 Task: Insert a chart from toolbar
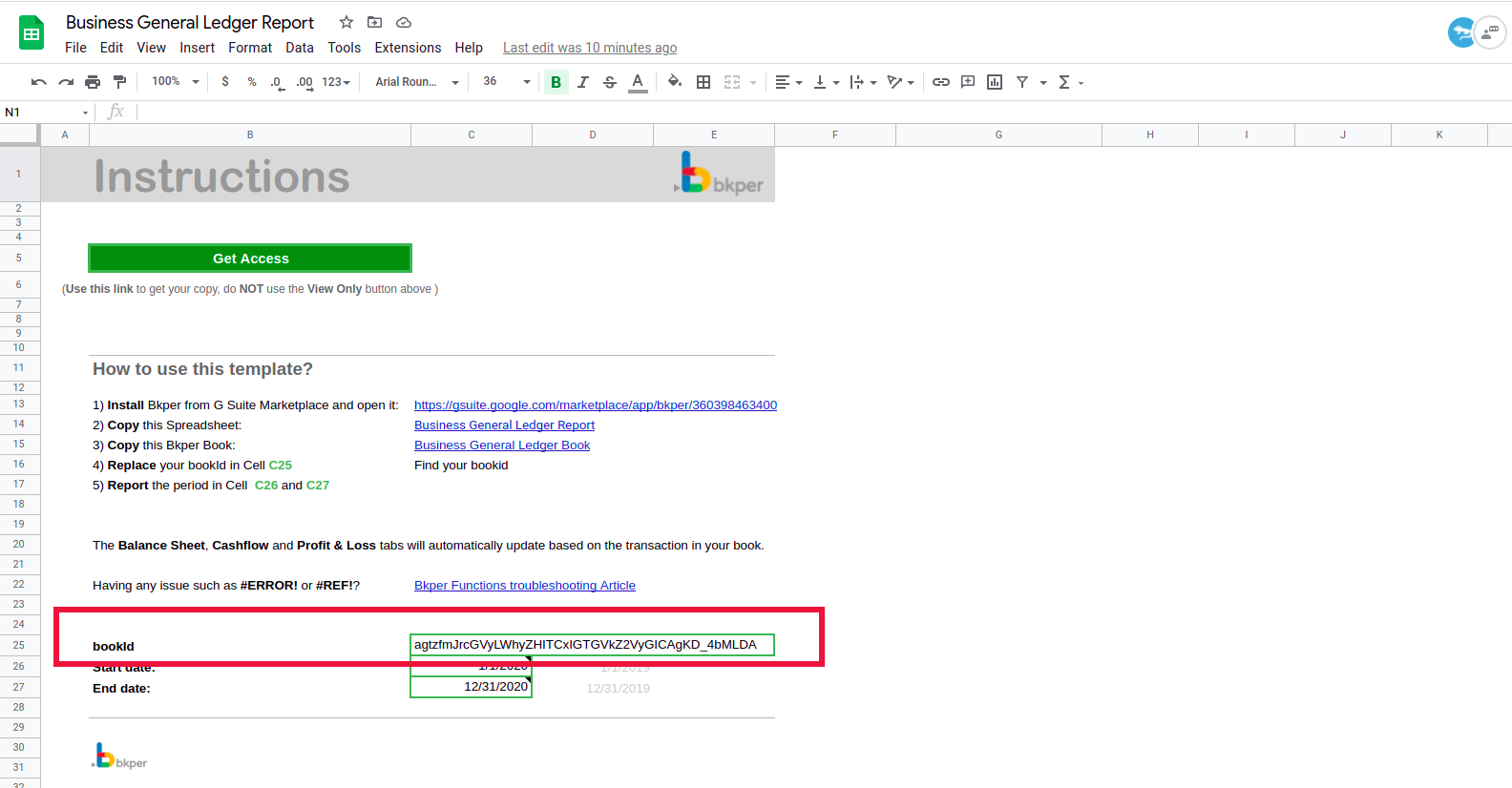(x=995, y=82)
